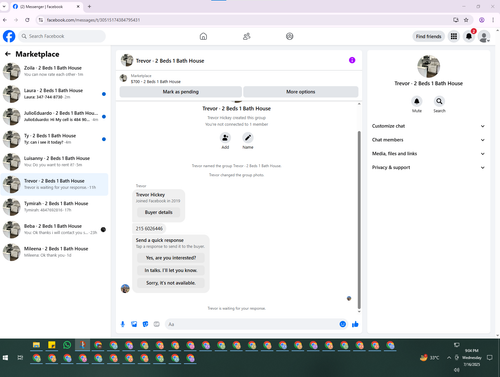Screen dimensions: 500x377
Task: Click the Windows Start button
Action: click(5, 358)
